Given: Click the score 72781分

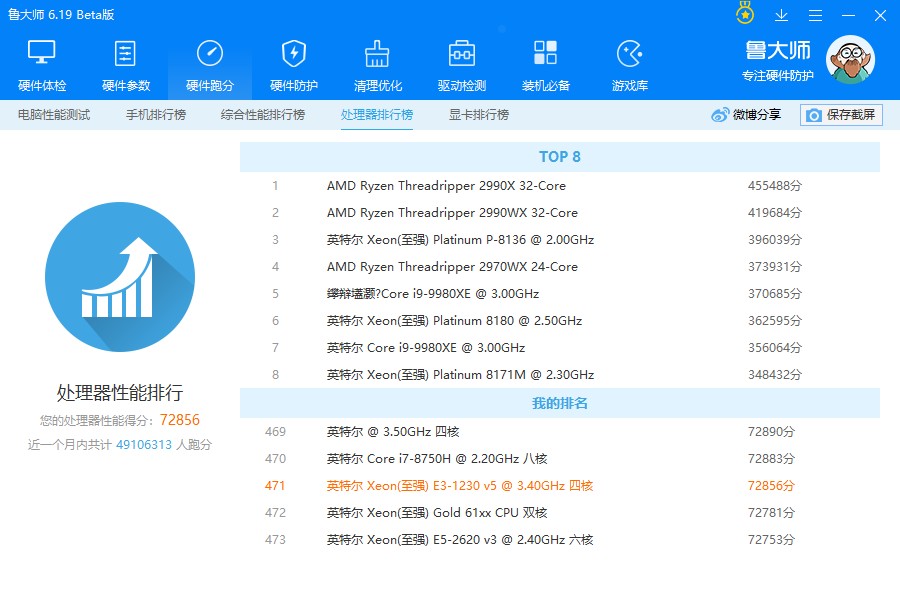Looking at the screenshot, I should (771, 513).
